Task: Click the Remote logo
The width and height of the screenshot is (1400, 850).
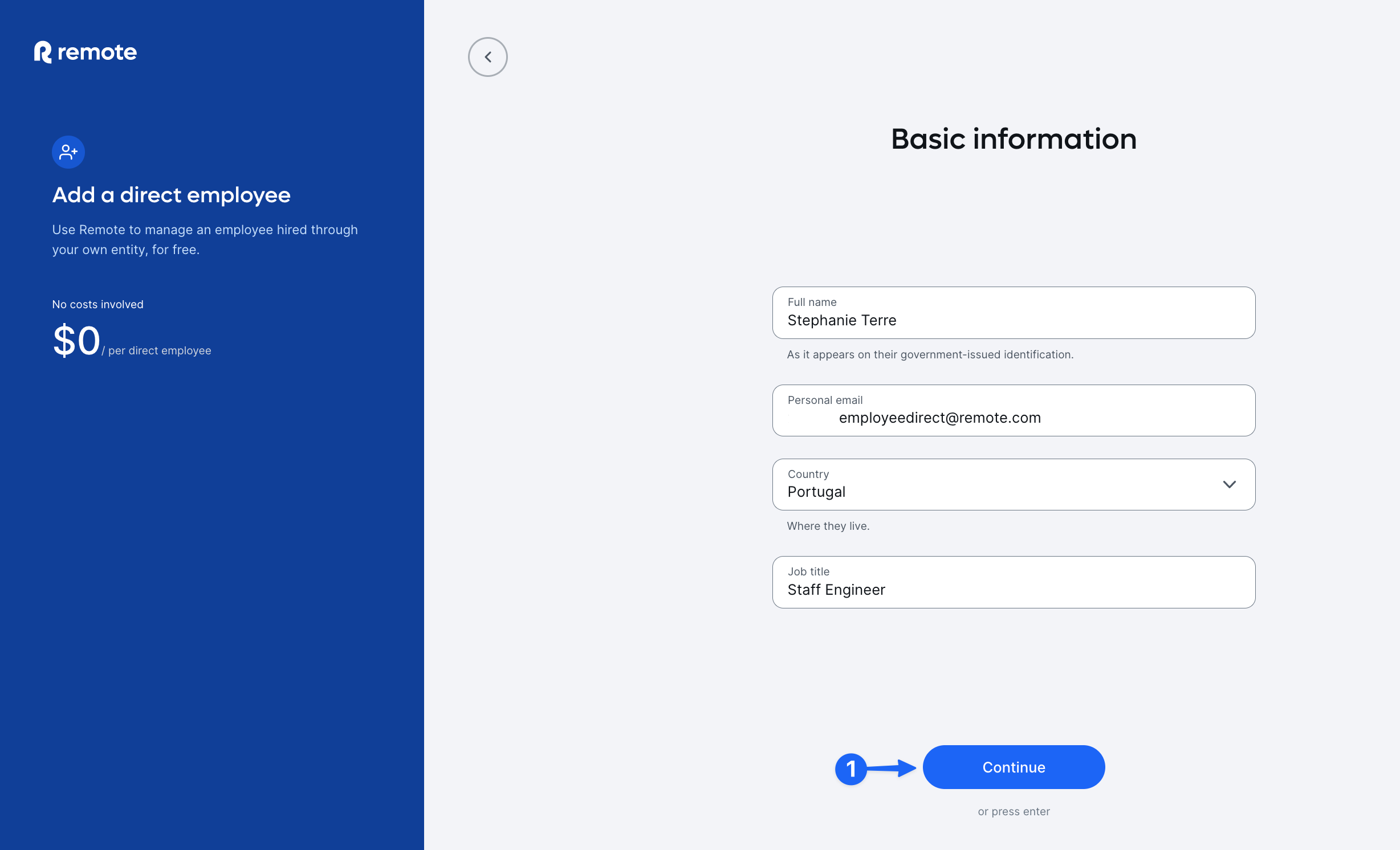Action: coord(86,52)
